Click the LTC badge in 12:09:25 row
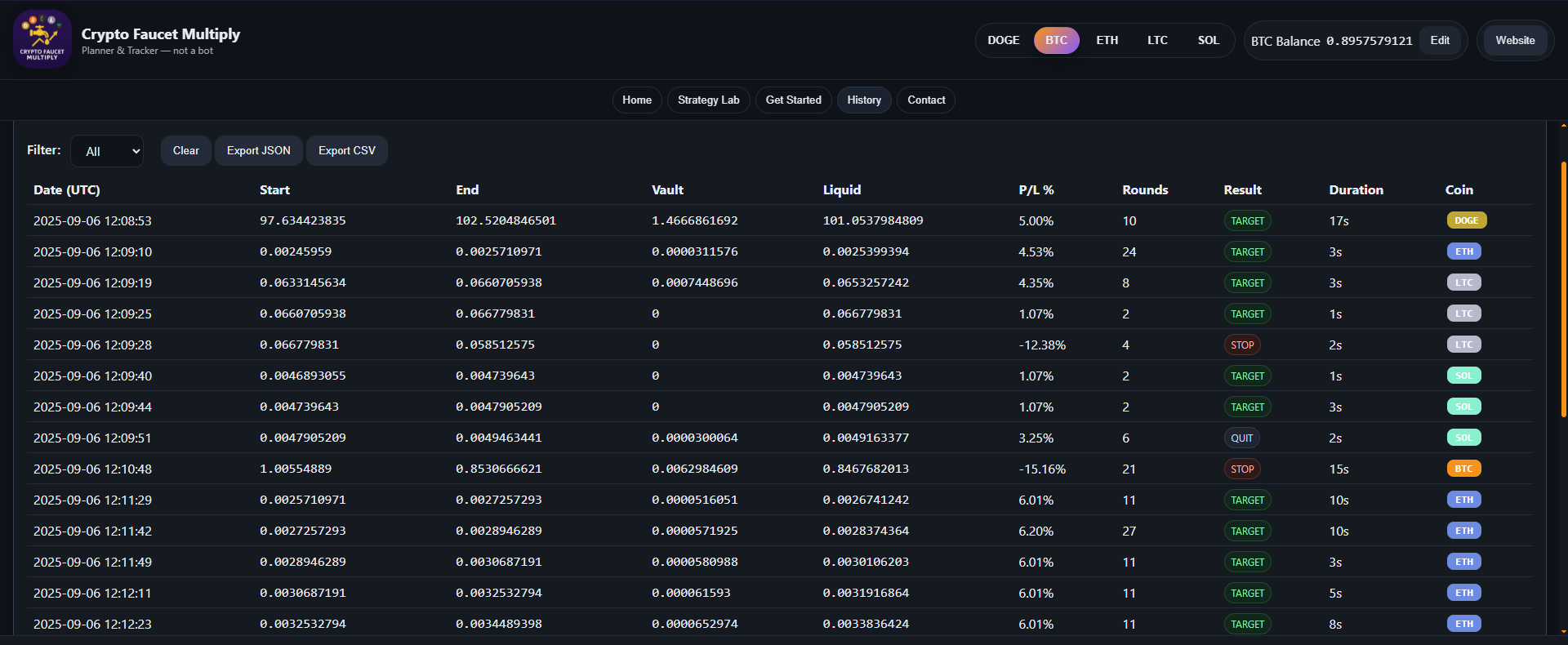This screenshot has height=645, width=1568. 1463,314
